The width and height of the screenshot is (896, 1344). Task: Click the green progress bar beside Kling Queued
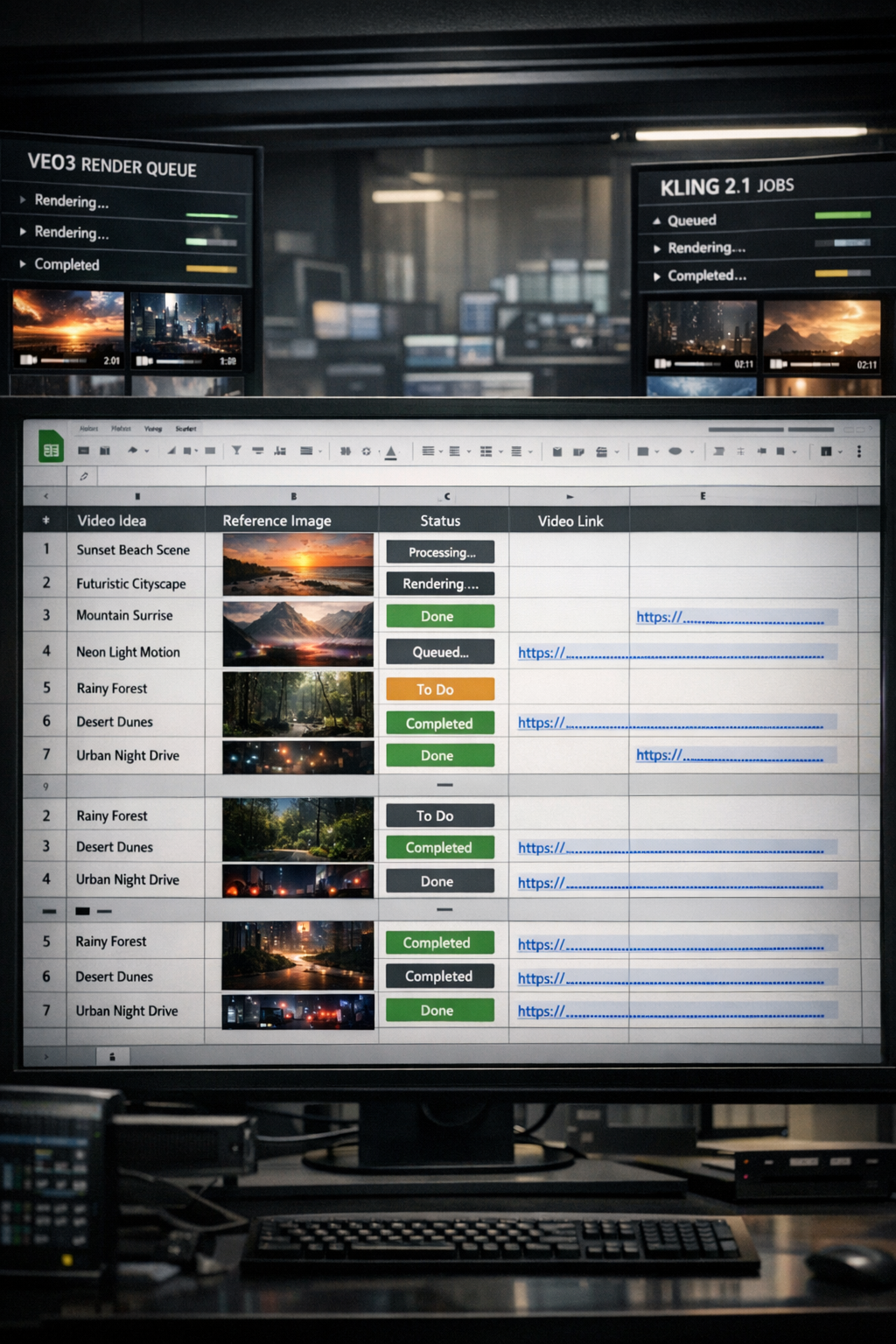coord(842,215)
